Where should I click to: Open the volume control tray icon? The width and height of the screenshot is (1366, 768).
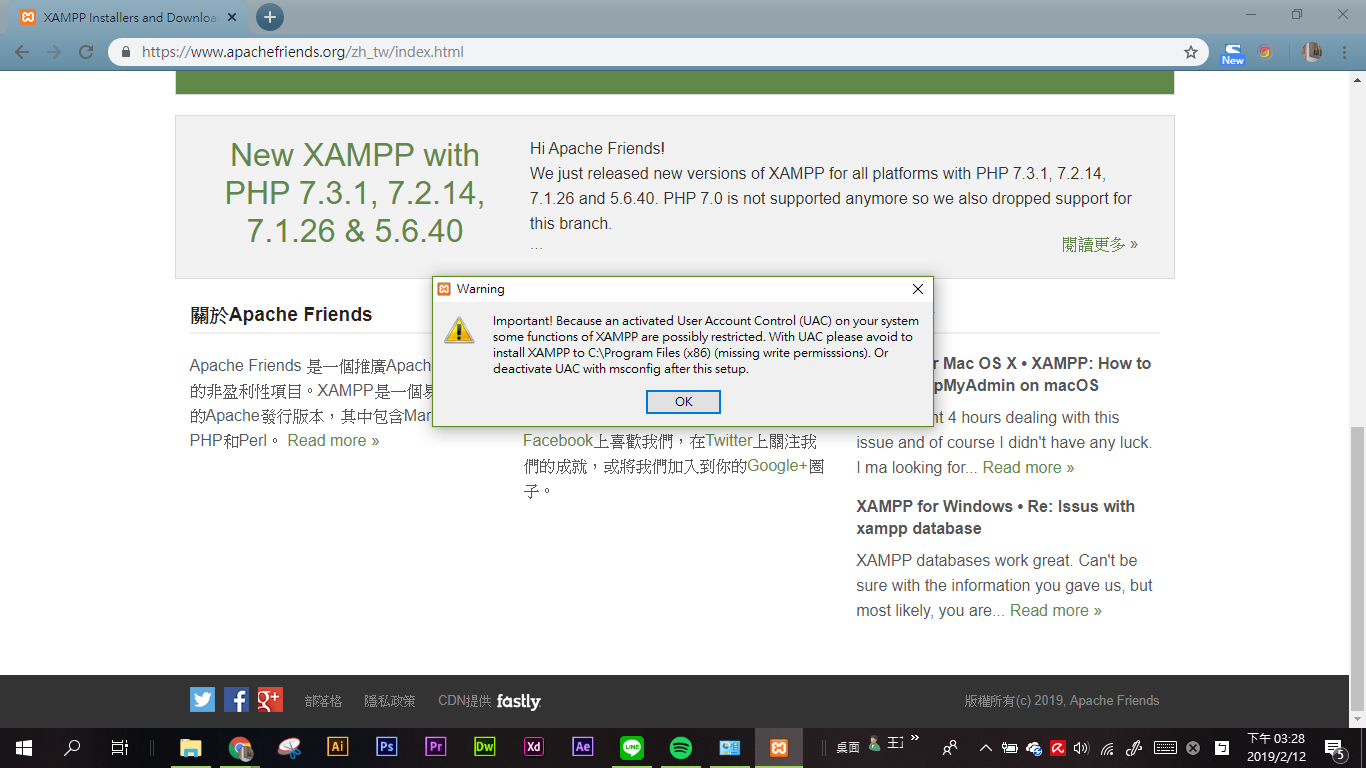click(1081, 747)
